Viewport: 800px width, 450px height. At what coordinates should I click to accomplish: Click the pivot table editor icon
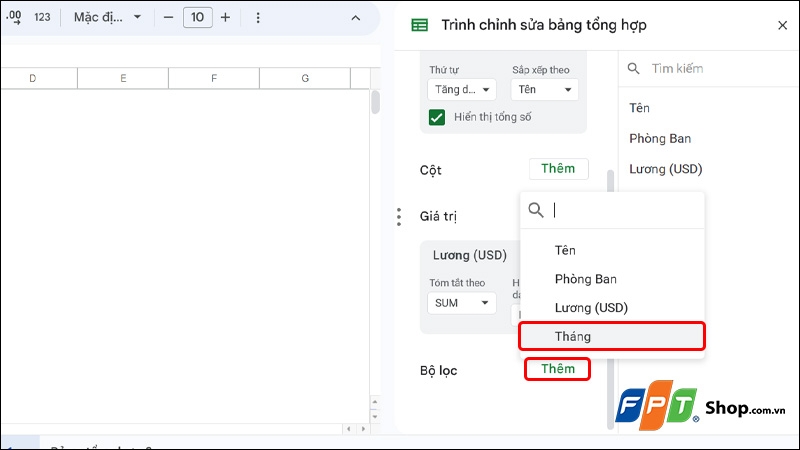[420, 25]
